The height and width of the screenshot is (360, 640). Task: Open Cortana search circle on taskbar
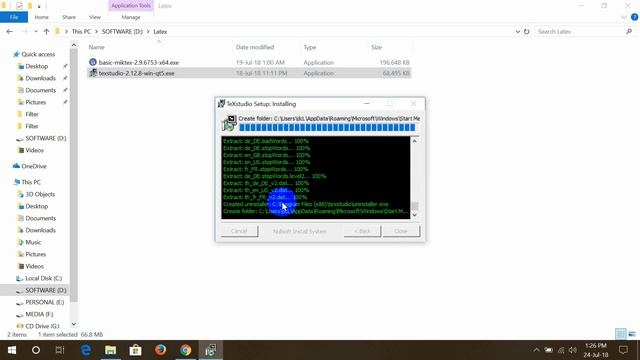coord(36,350)
